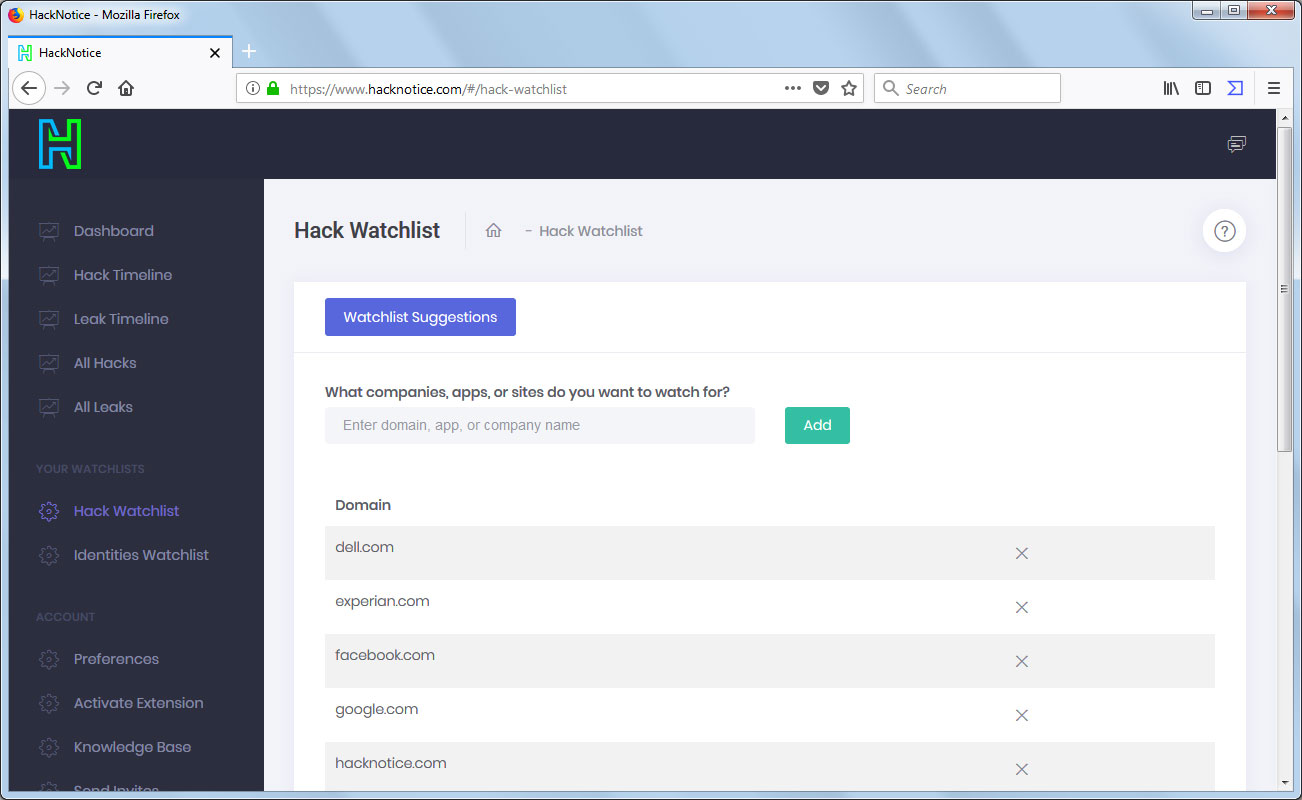
Task: Open Firefox hamburger menu
Action: click(x=1274, y=88)
